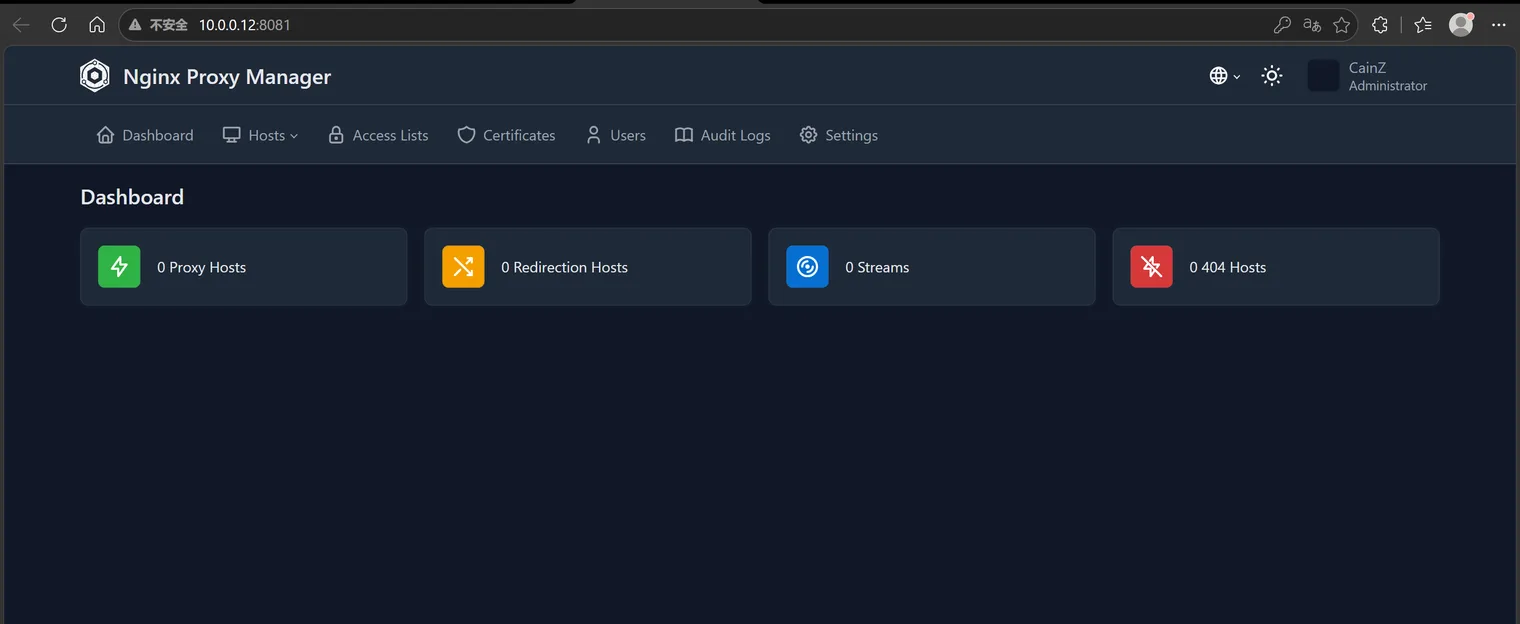Bookmark this page with the star icon

tap(1342, 25)
